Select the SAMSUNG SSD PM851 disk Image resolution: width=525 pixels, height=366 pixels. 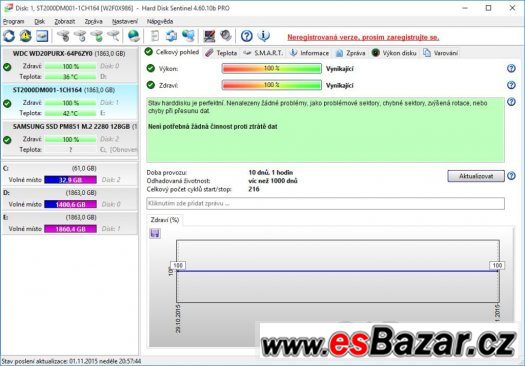(x=70, y=138)
